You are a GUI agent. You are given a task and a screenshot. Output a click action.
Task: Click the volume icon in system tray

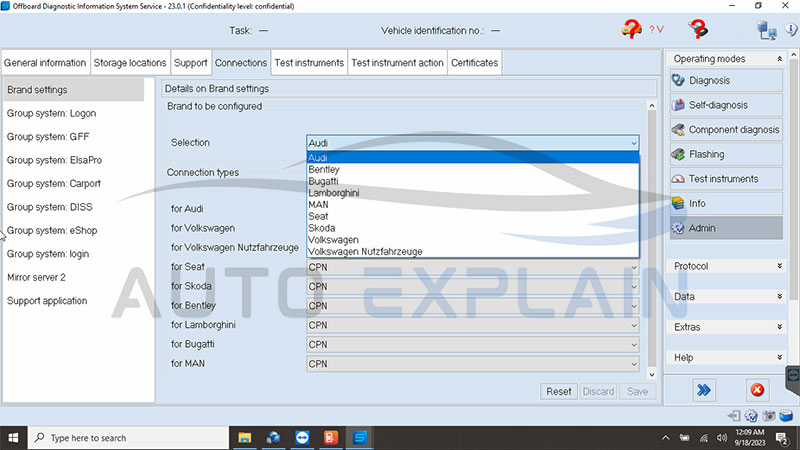pos(721,438)
